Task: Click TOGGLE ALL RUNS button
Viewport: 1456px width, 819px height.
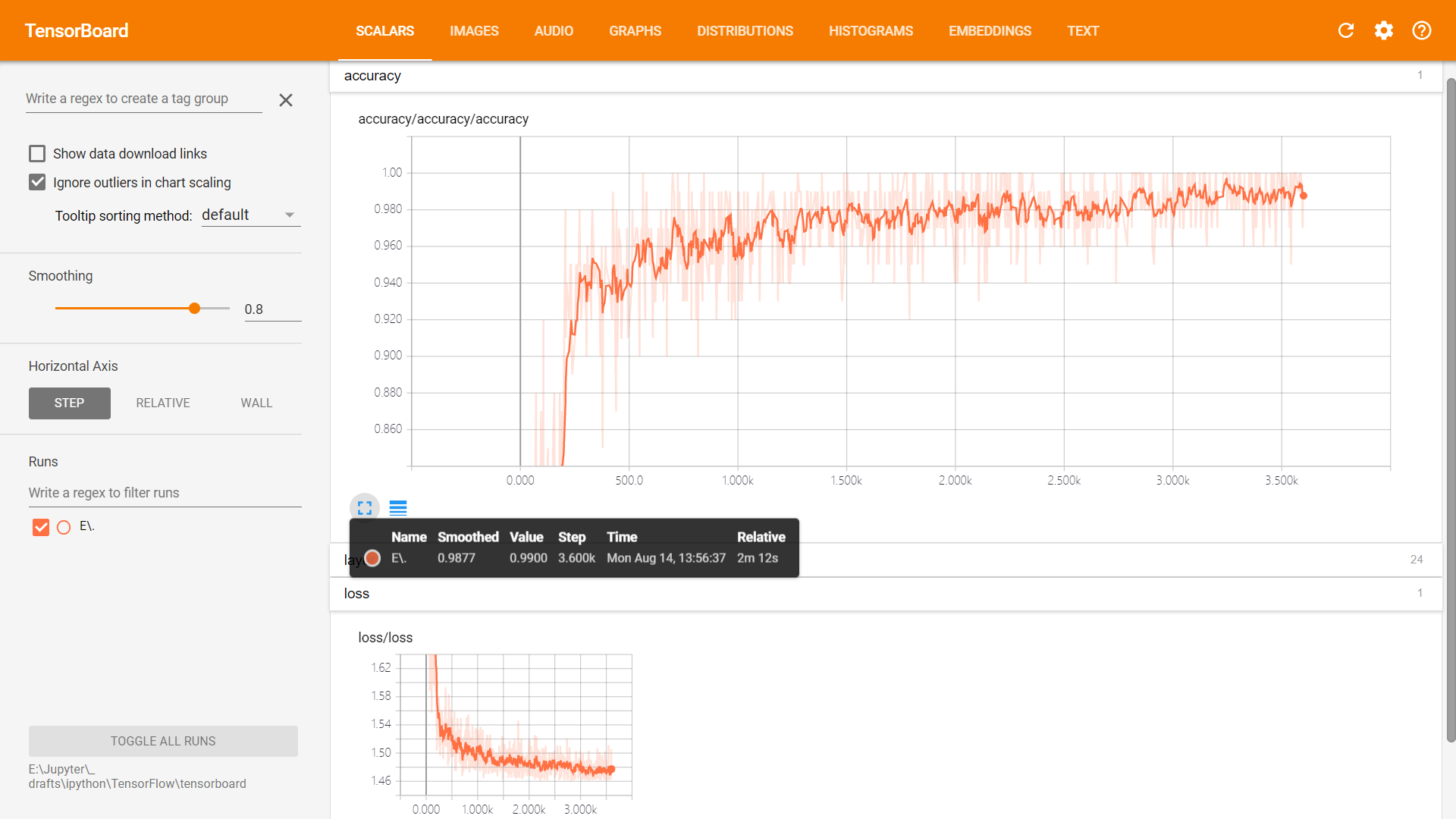Action: pyautogui.click(x=163, y=741)
